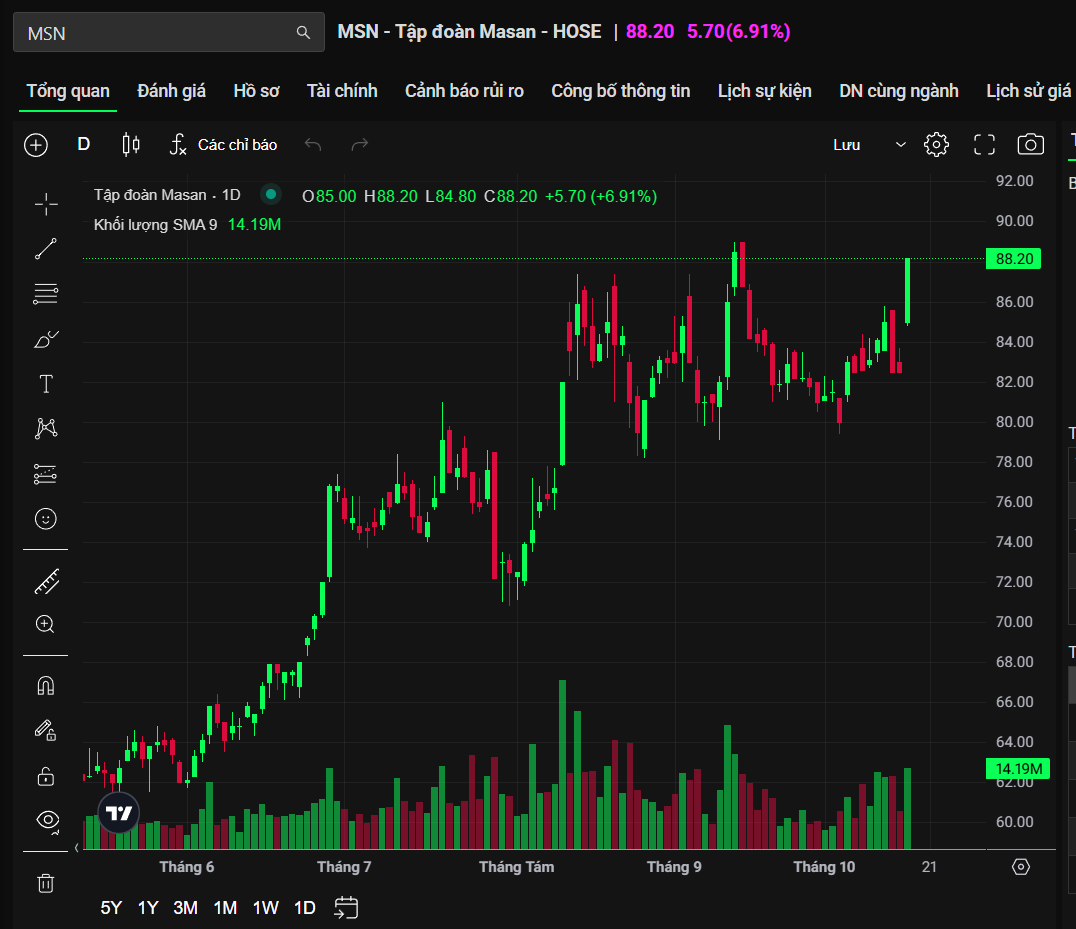The height and width of the screenshot is (929, 1076).
Task: Toggle magnet mode for drawings
Action: coord(46,686)
